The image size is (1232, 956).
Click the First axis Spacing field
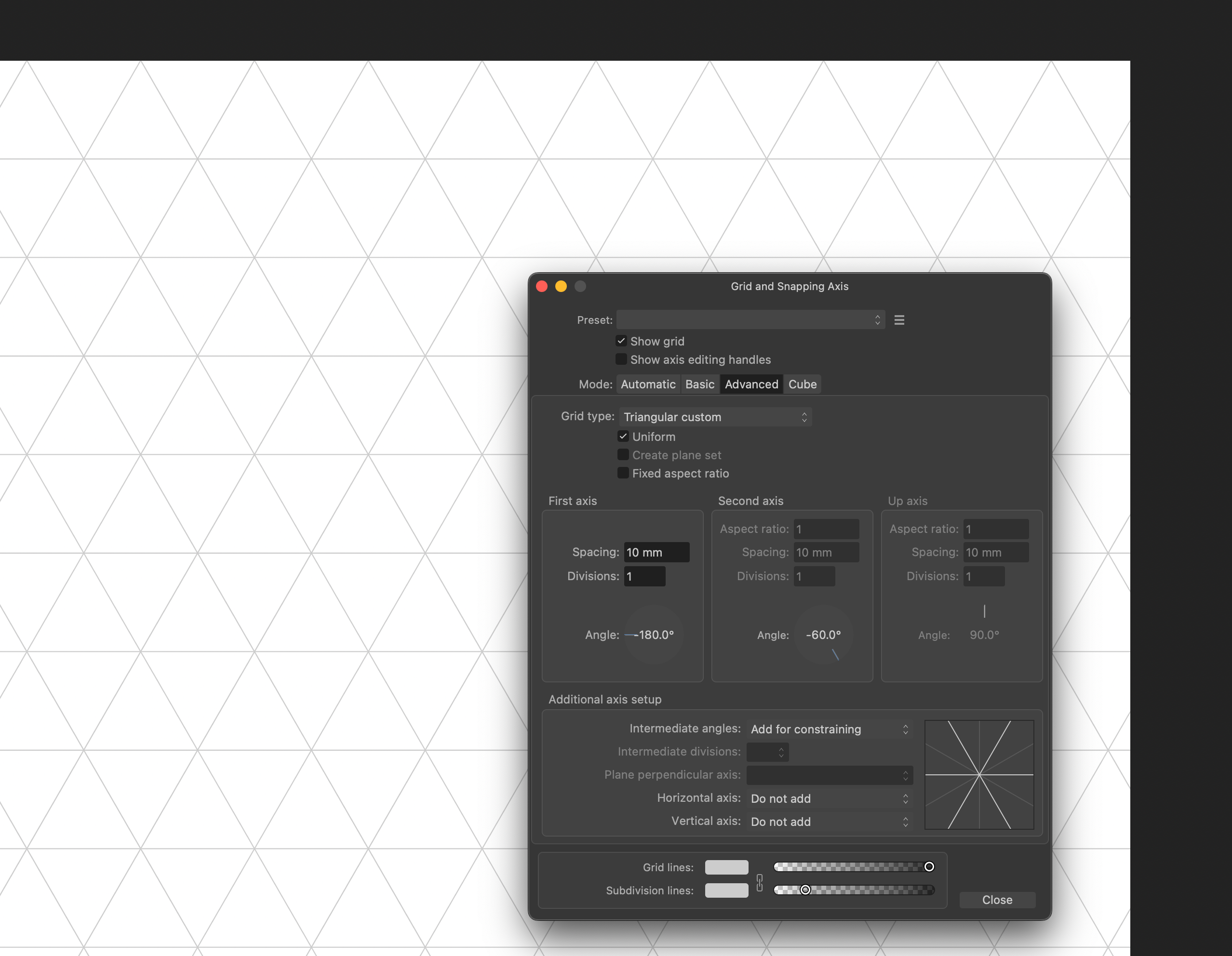pos(656,552)
